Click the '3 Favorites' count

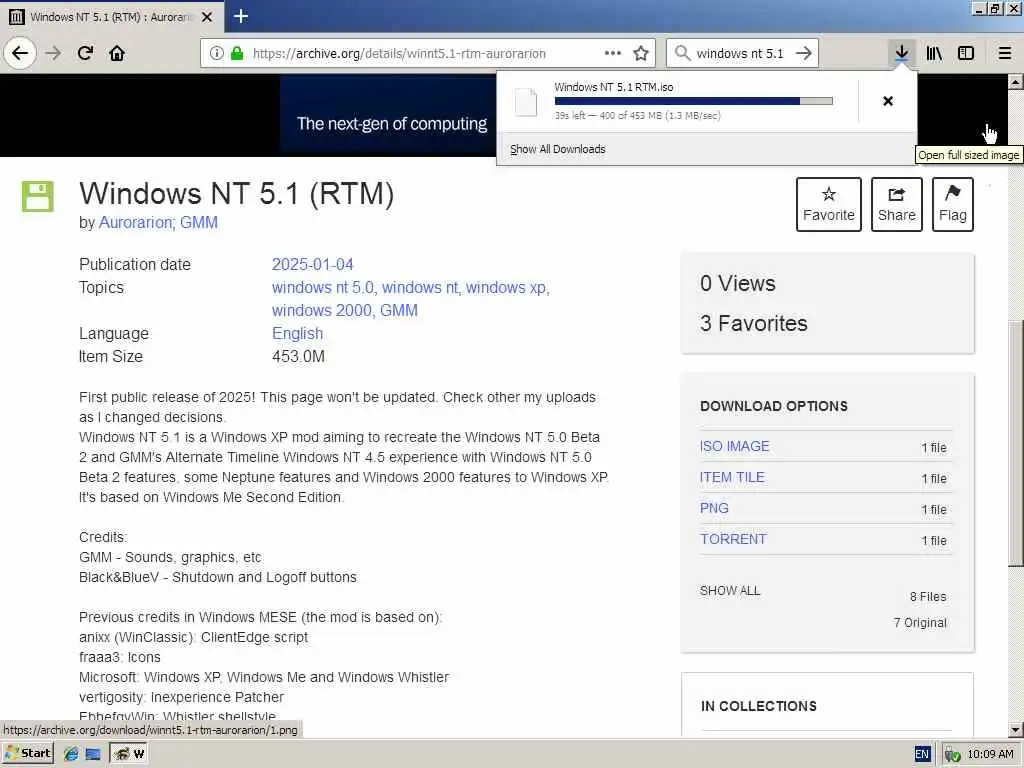[754, 323]
